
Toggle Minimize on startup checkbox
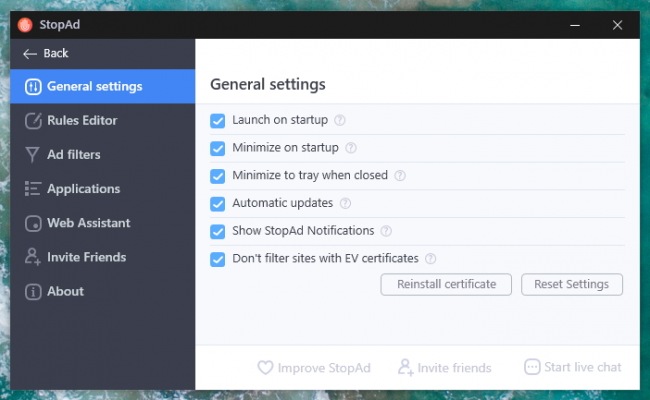[218, 148]
